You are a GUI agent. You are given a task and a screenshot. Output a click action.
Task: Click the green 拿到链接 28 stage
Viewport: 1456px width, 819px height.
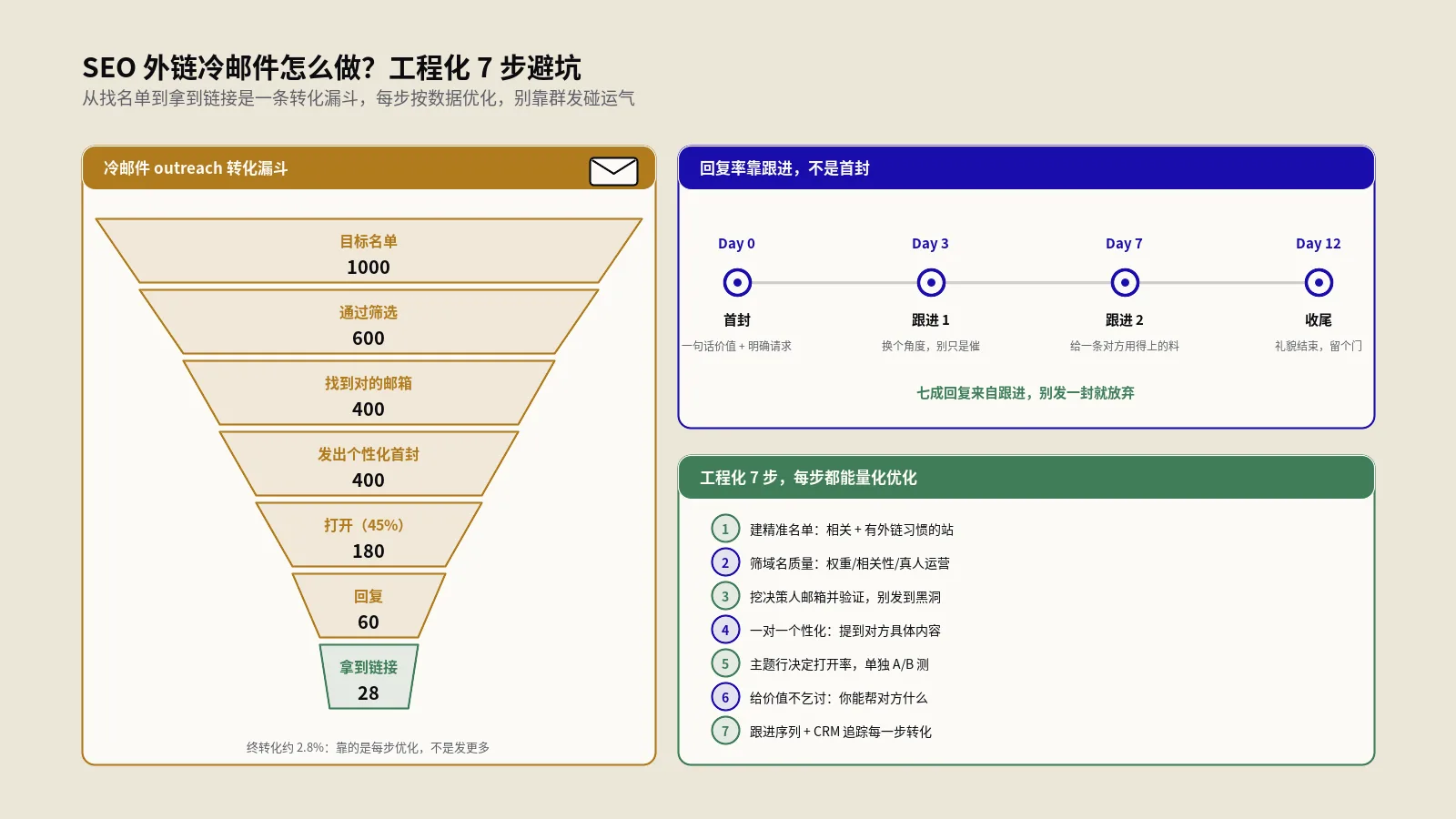(x=369, y=676)
